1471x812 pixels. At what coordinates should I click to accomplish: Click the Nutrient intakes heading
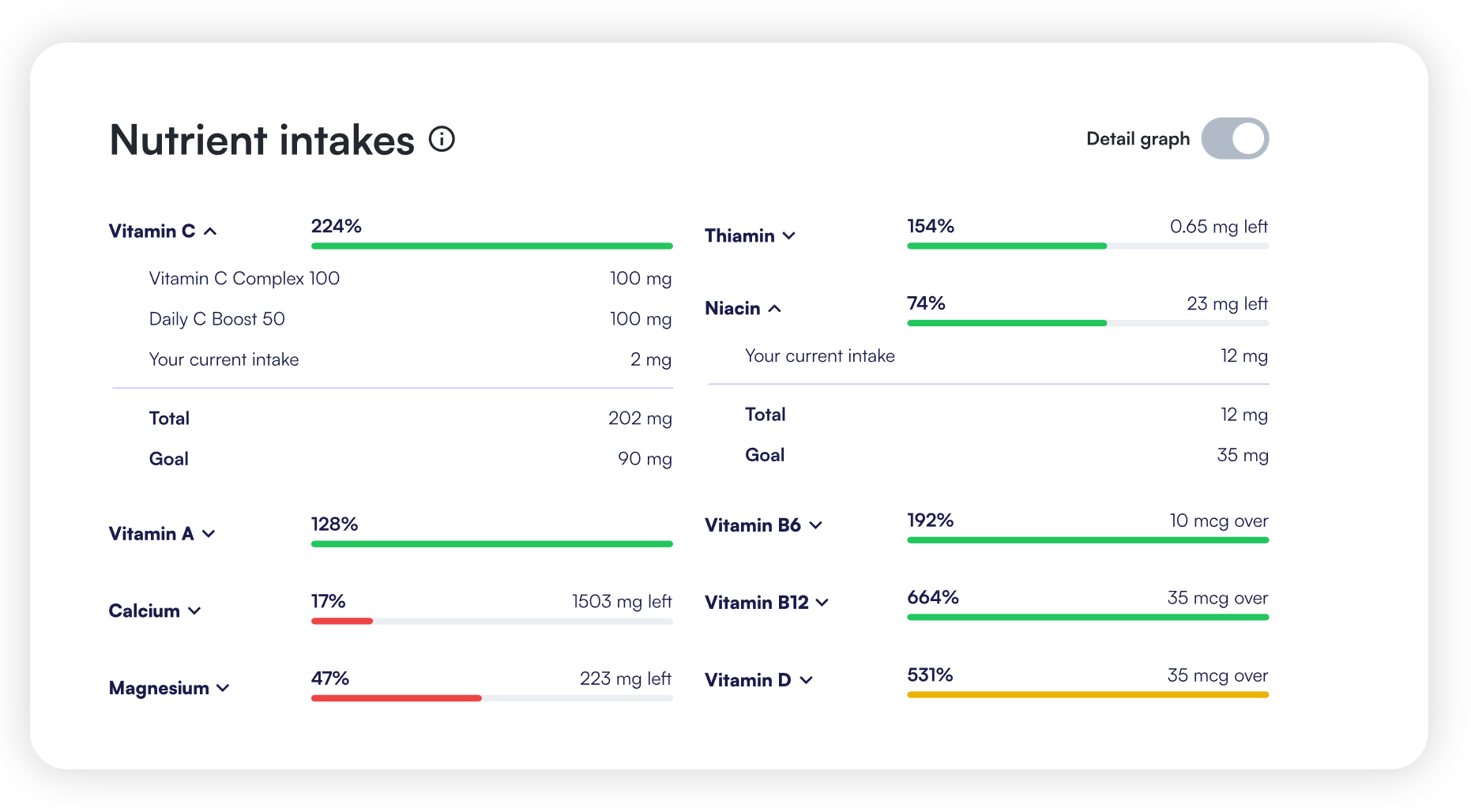pyautogui.click(x=261, y=141)
